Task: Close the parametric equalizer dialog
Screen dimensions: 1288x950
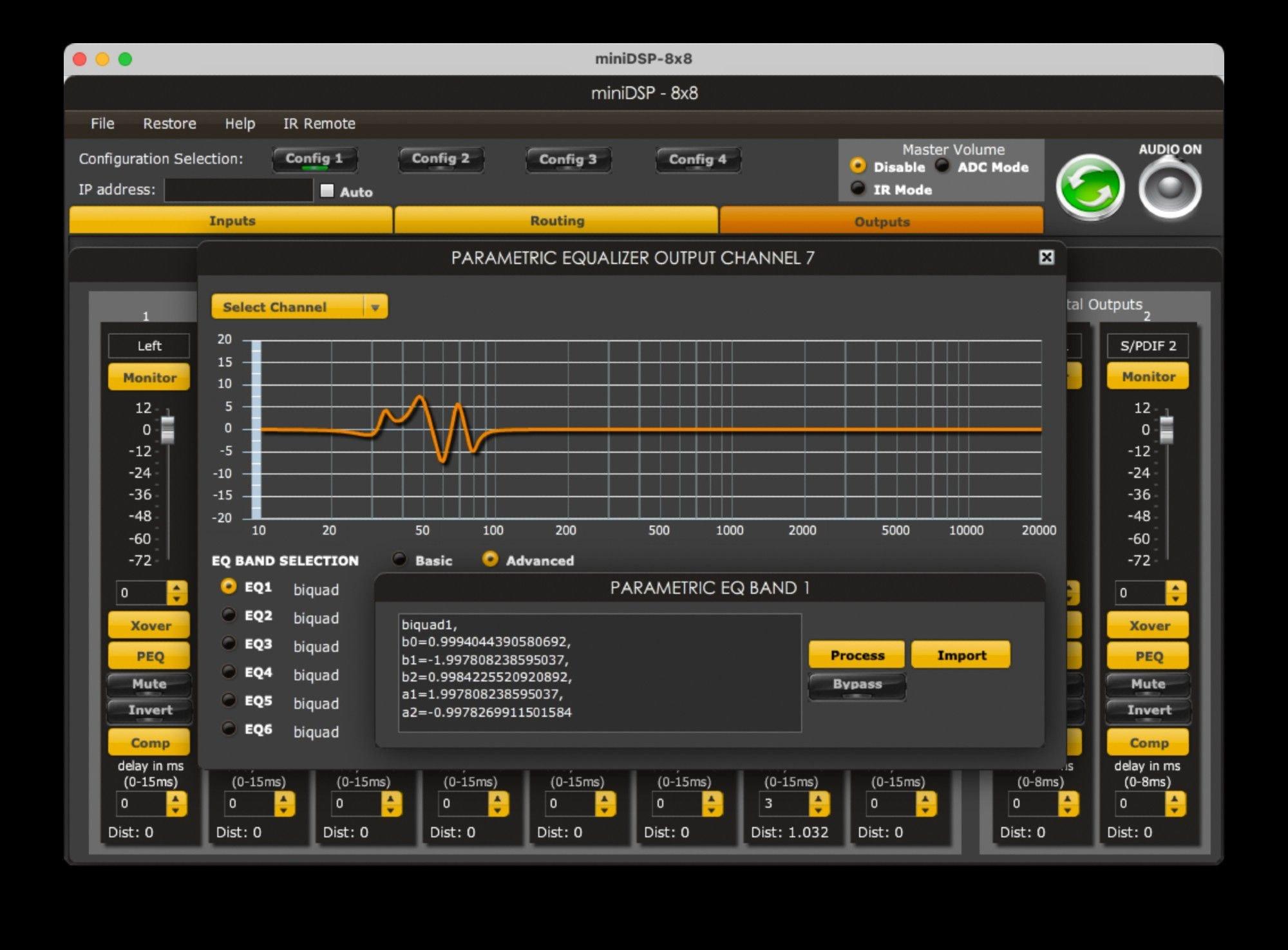Action: (1046, 257)
